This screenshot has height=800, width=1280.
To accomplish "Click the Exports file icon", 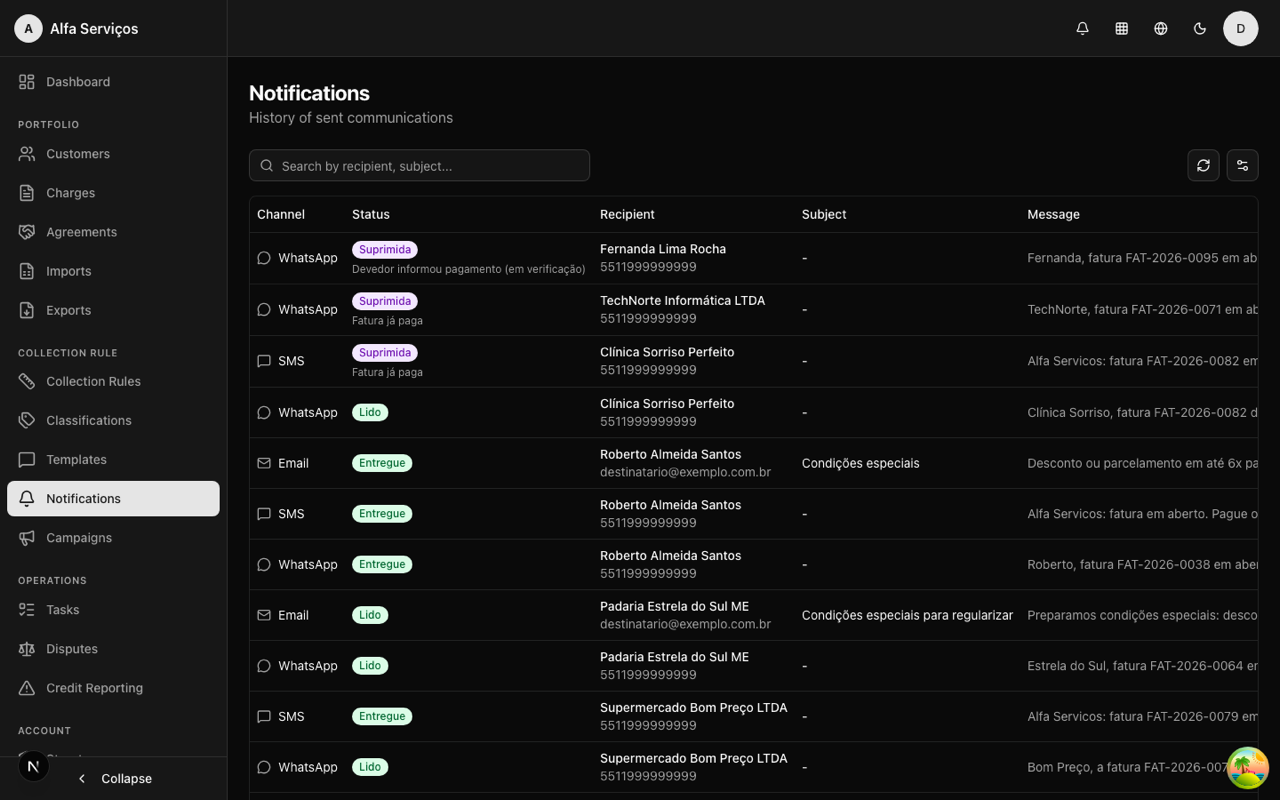I will [27, 310].
